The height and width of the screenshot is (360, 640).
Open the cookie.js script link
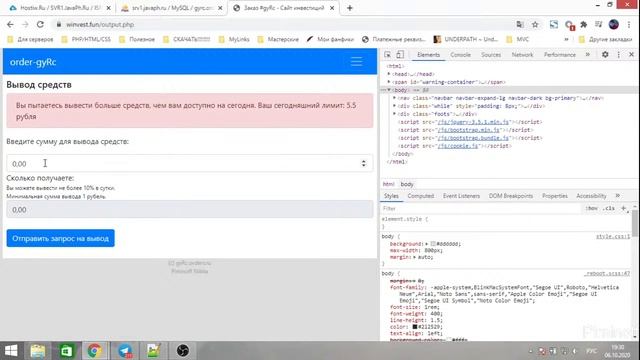[458, 146]
